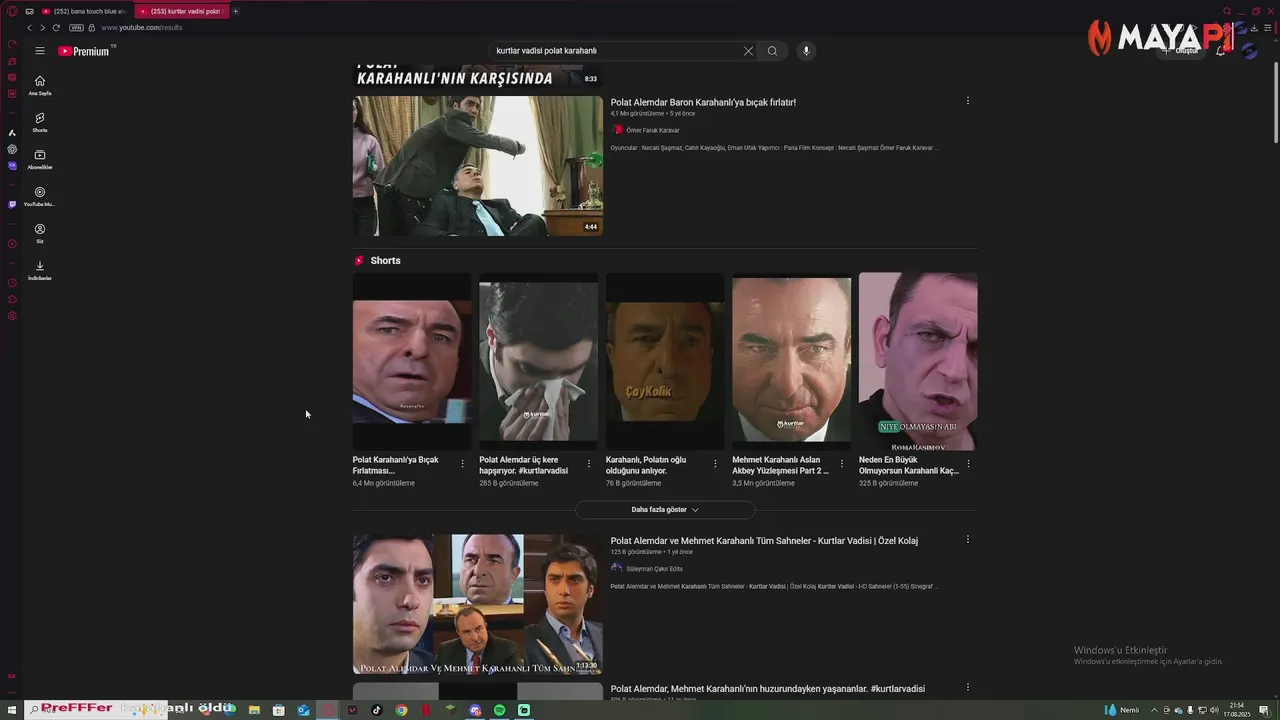The image size is (1280, 720).
Task: Open File Explorer from taskbar
Action: 254,710
